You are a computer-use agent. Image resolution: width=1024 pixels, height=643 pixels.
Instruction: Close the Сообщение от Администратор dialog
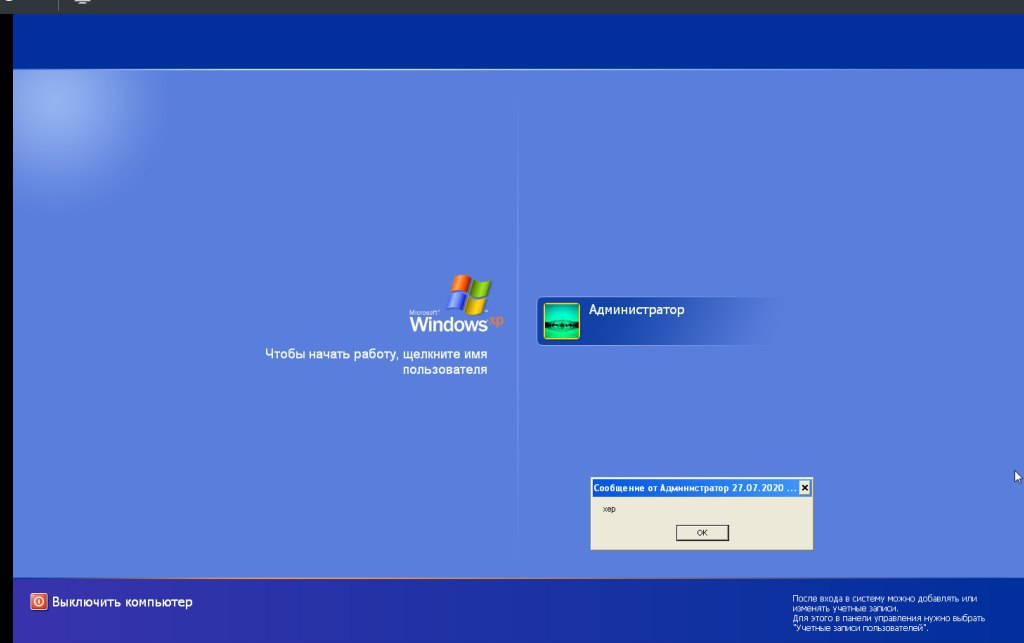click(805, 488)
